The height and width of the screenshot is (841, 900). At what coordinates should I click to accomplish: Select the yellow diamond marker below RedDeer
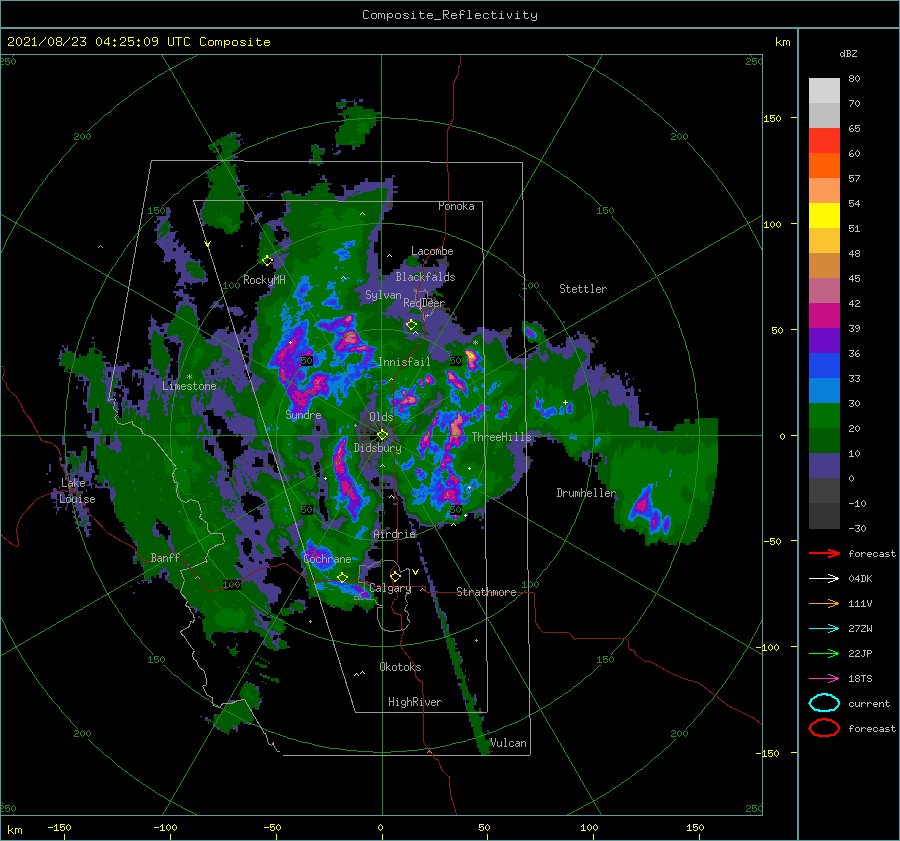click(412, 325)
